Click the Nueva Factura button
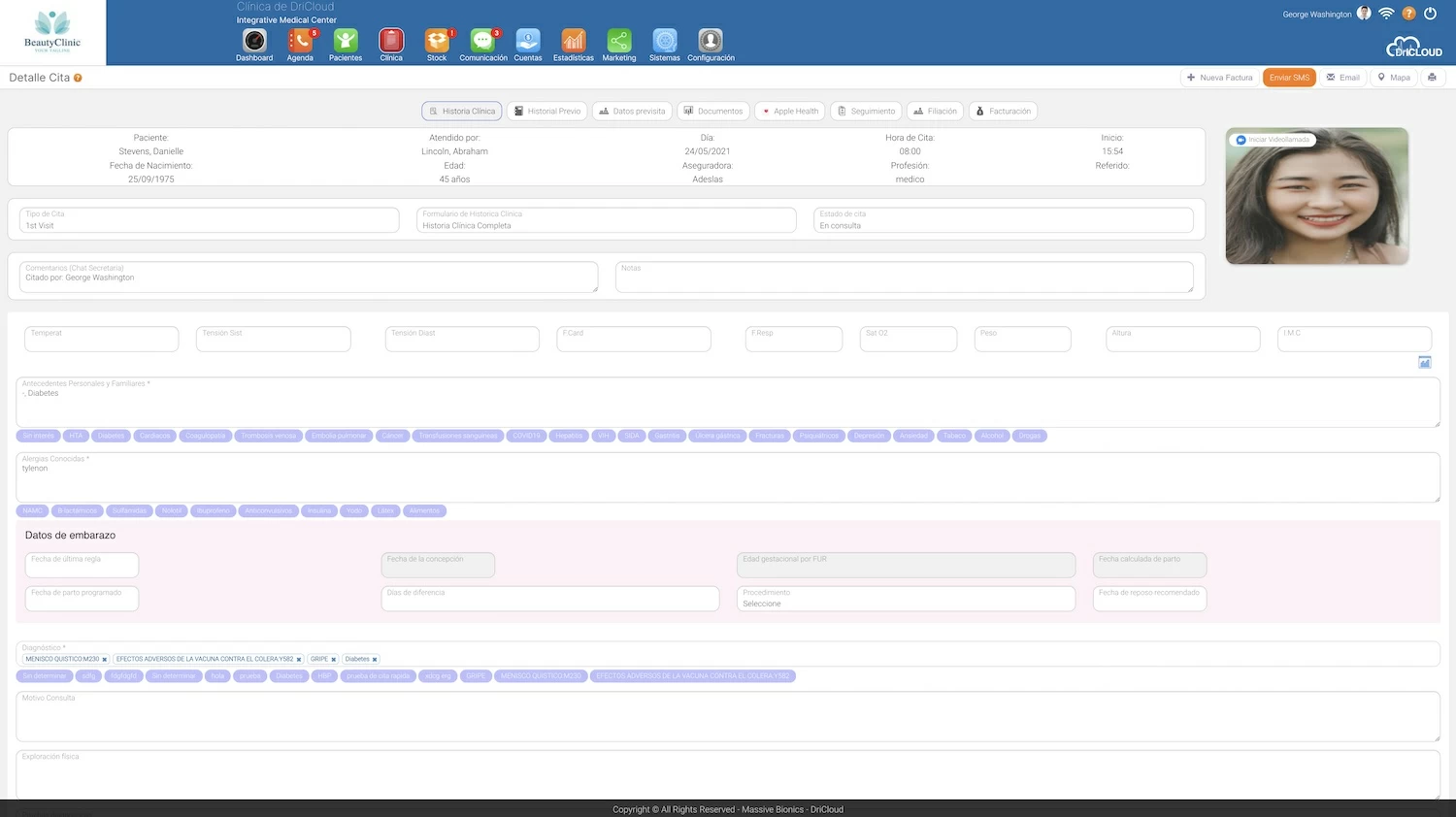 (1219, 78)
